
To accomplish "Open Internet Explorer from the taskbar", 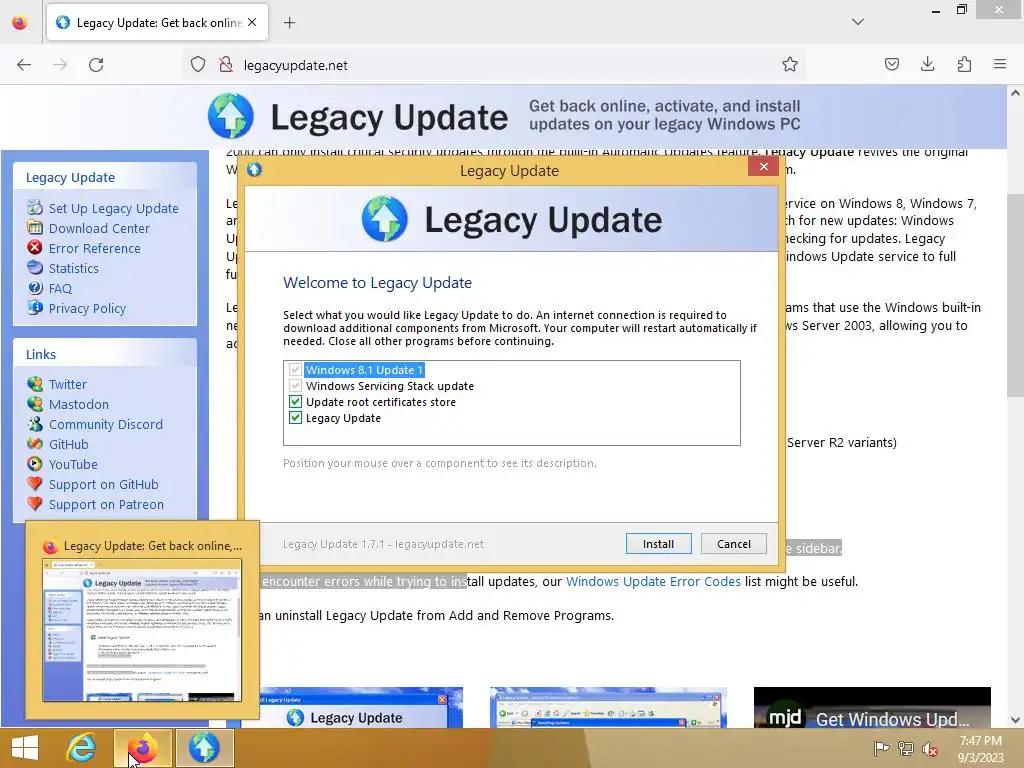I will click(x=81, y=748).
